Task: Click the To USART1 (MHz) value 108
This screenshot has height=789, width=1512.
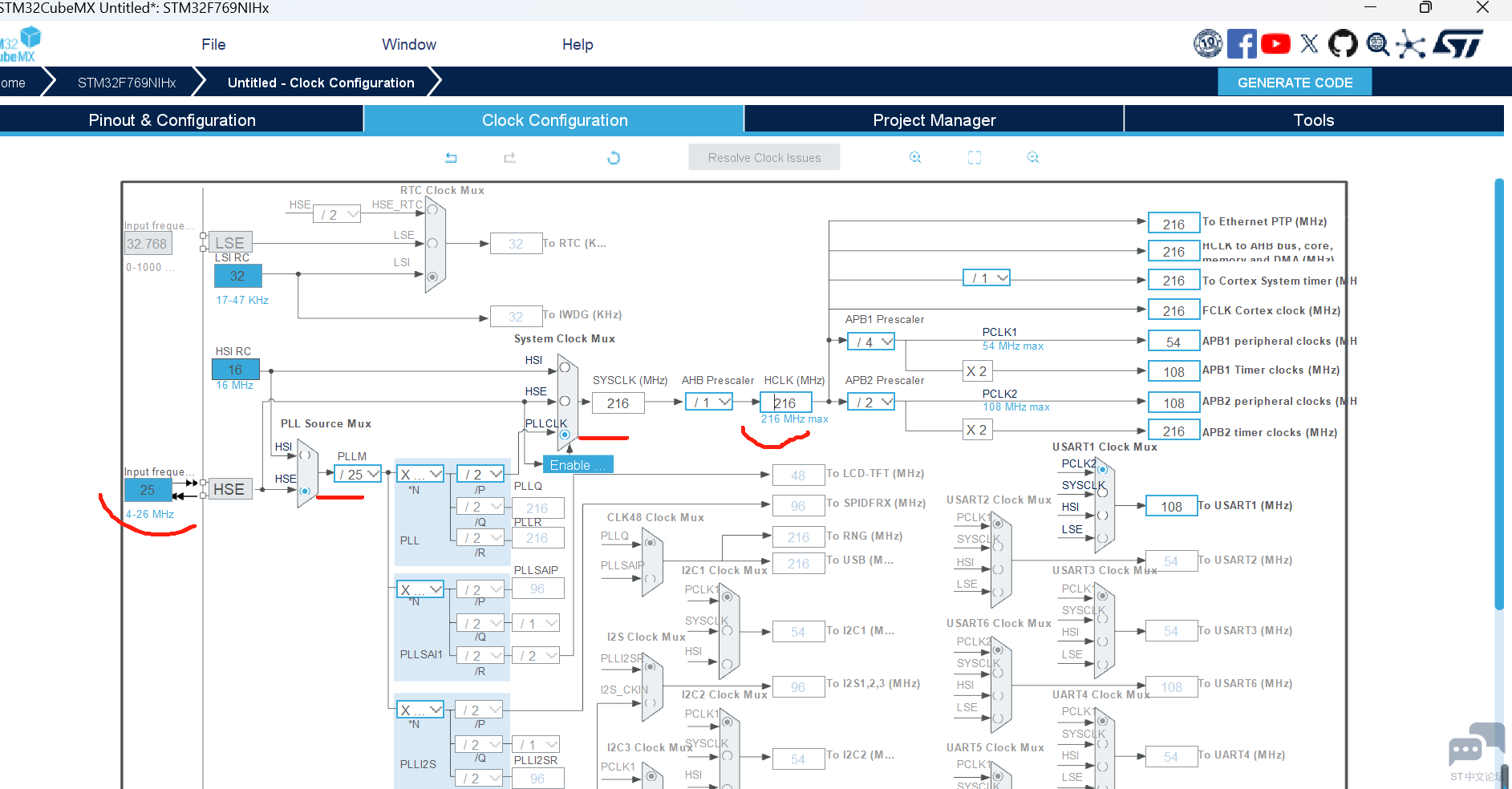Action: click(1171, 506)
